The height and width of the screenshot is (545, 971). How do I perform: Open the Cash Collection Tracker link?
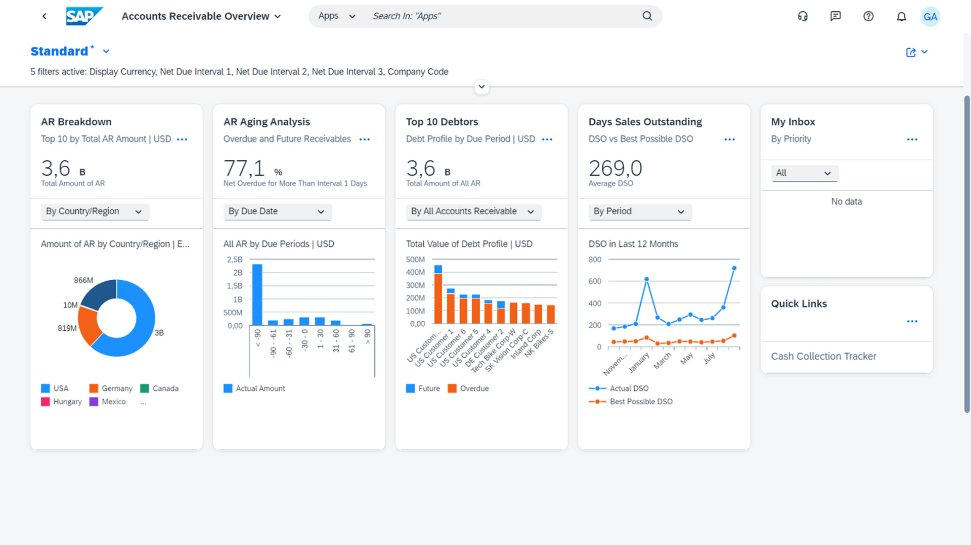pos(823,356)
